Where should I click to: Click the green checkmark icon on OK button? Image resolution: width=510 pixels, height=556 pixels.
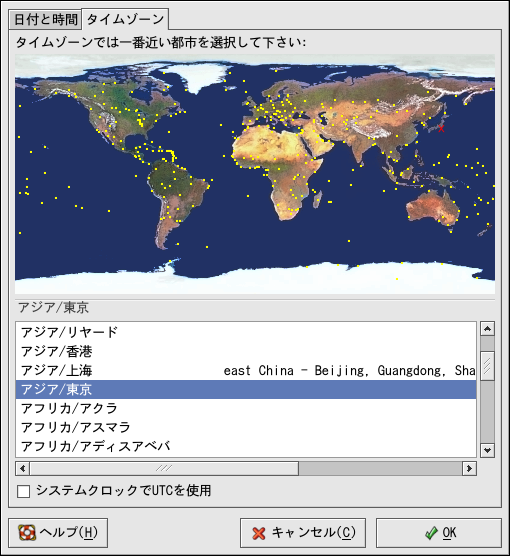tap(431, 533)
